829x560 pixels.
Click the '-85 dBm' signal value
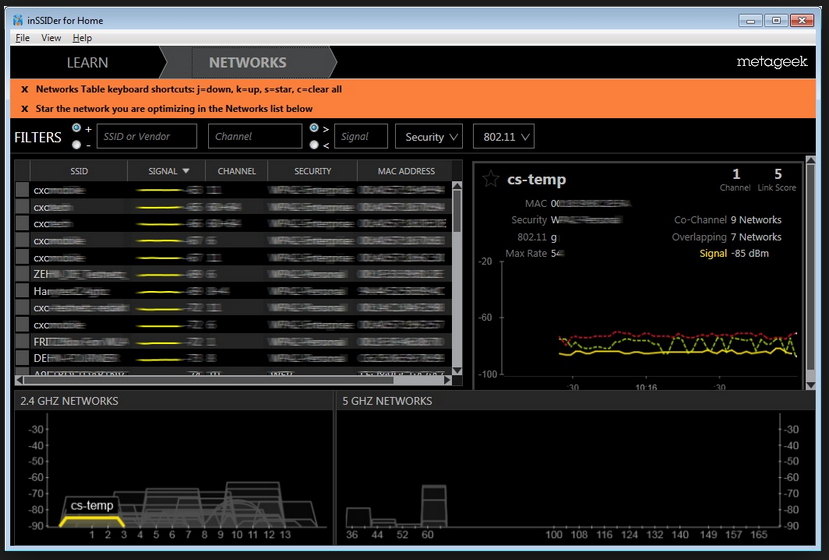[x=750, y=253]
